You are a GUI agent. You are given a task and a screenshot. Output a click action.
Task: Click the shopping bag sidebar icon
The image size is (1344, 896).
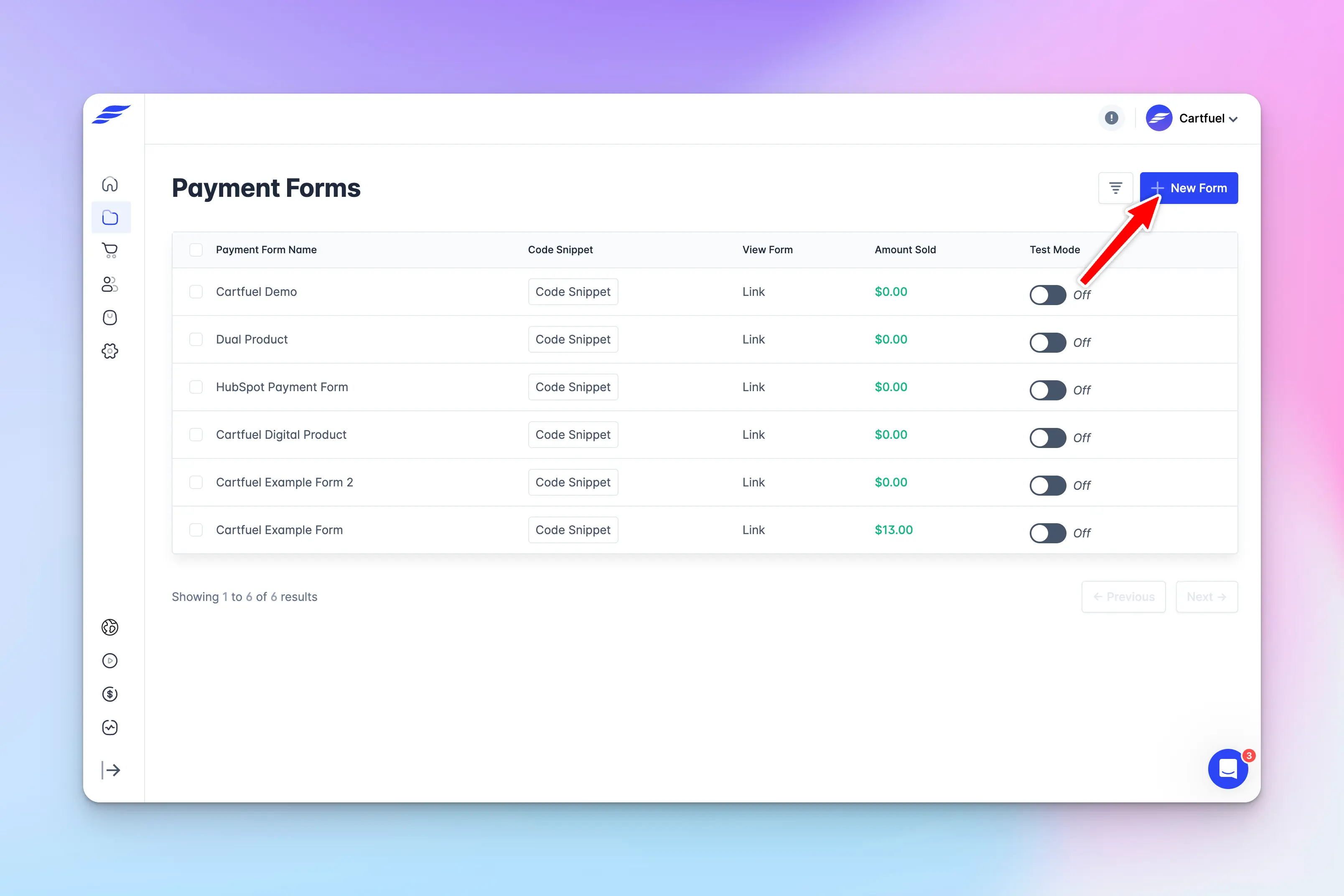tap(110, 318)
